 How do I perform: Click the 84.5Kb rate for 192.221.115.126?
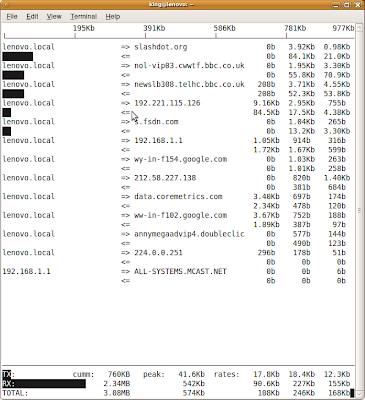266,112
